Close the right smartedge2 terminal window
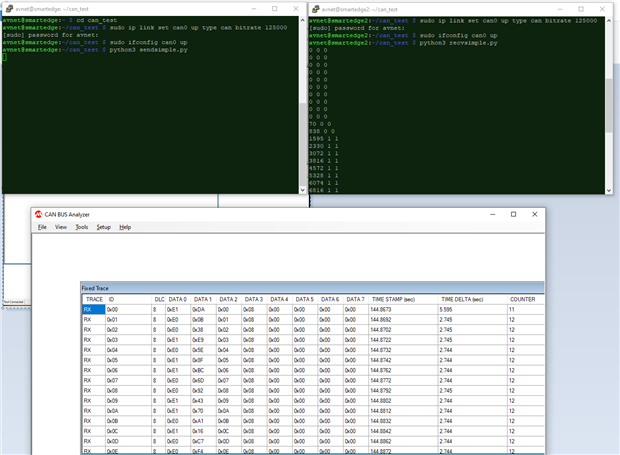The image size is (620, 455). [601, 8]
